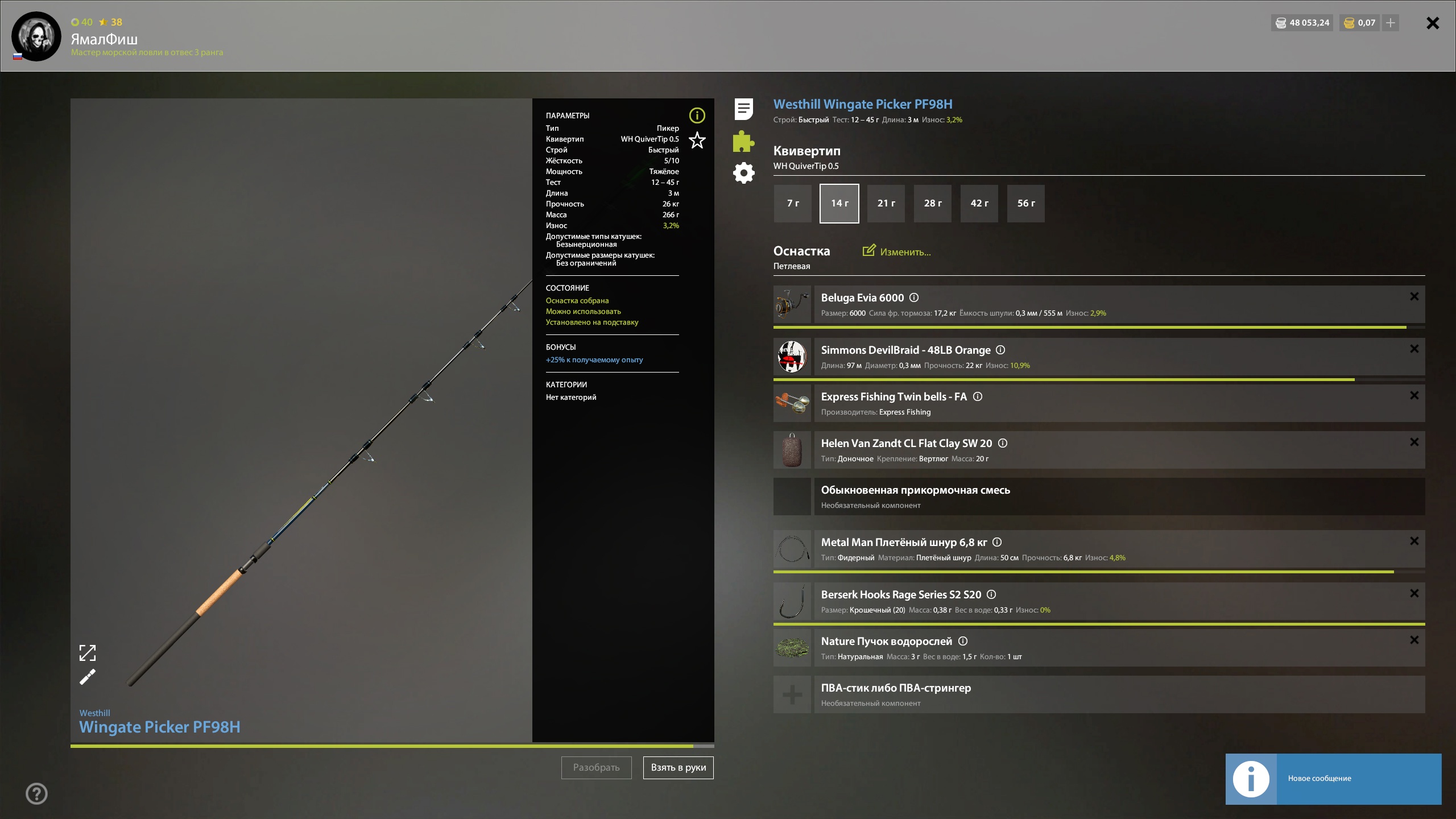
Task: Click the gold coins balance 0,07
Action: pos(1360,23)
